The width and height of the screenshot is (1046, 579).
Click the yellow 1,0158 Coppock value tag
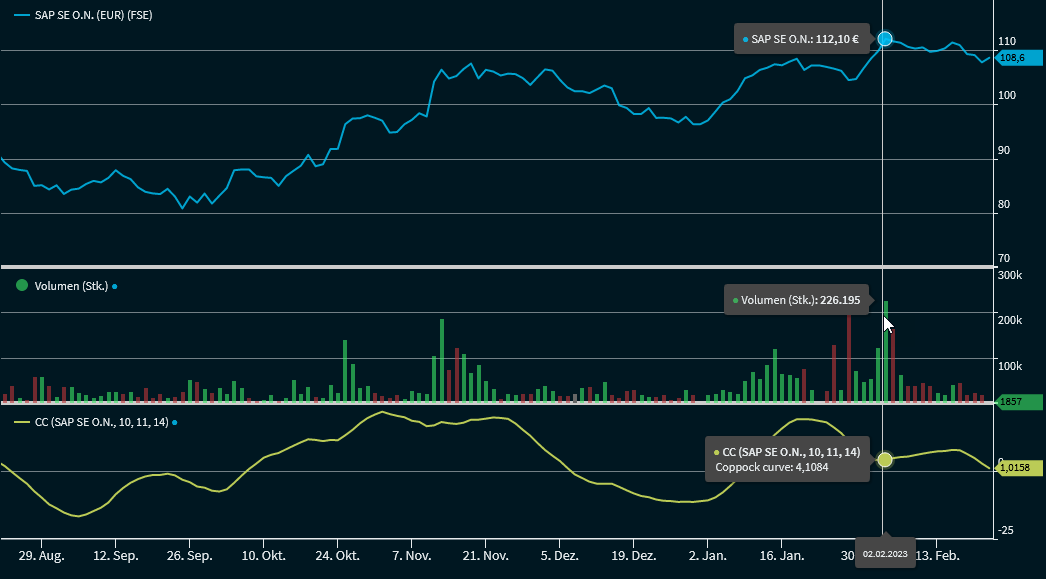tap(1017, 466)
